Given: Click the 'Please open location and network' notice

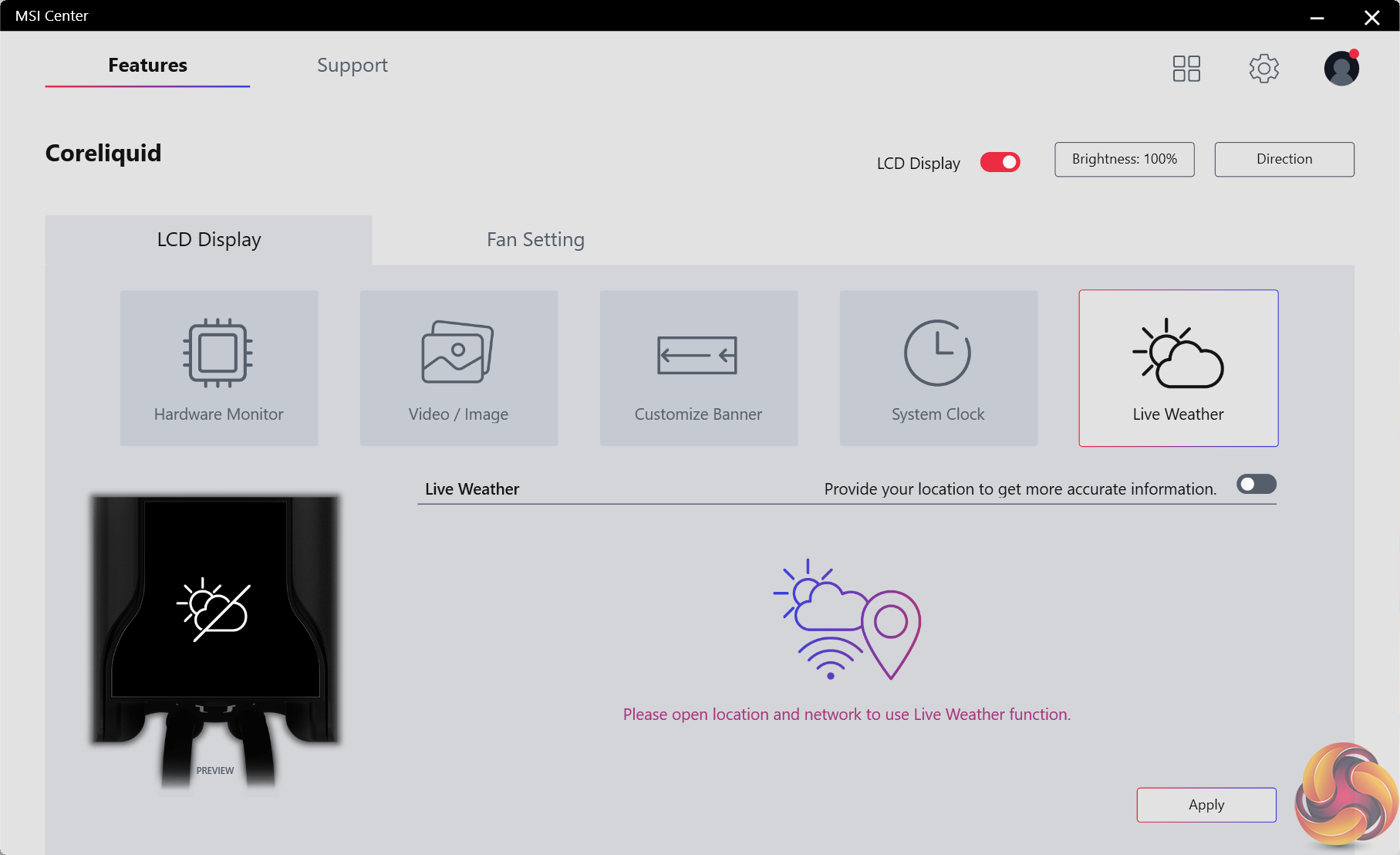Looking at the screenshot, I should [x=847, y=714].
